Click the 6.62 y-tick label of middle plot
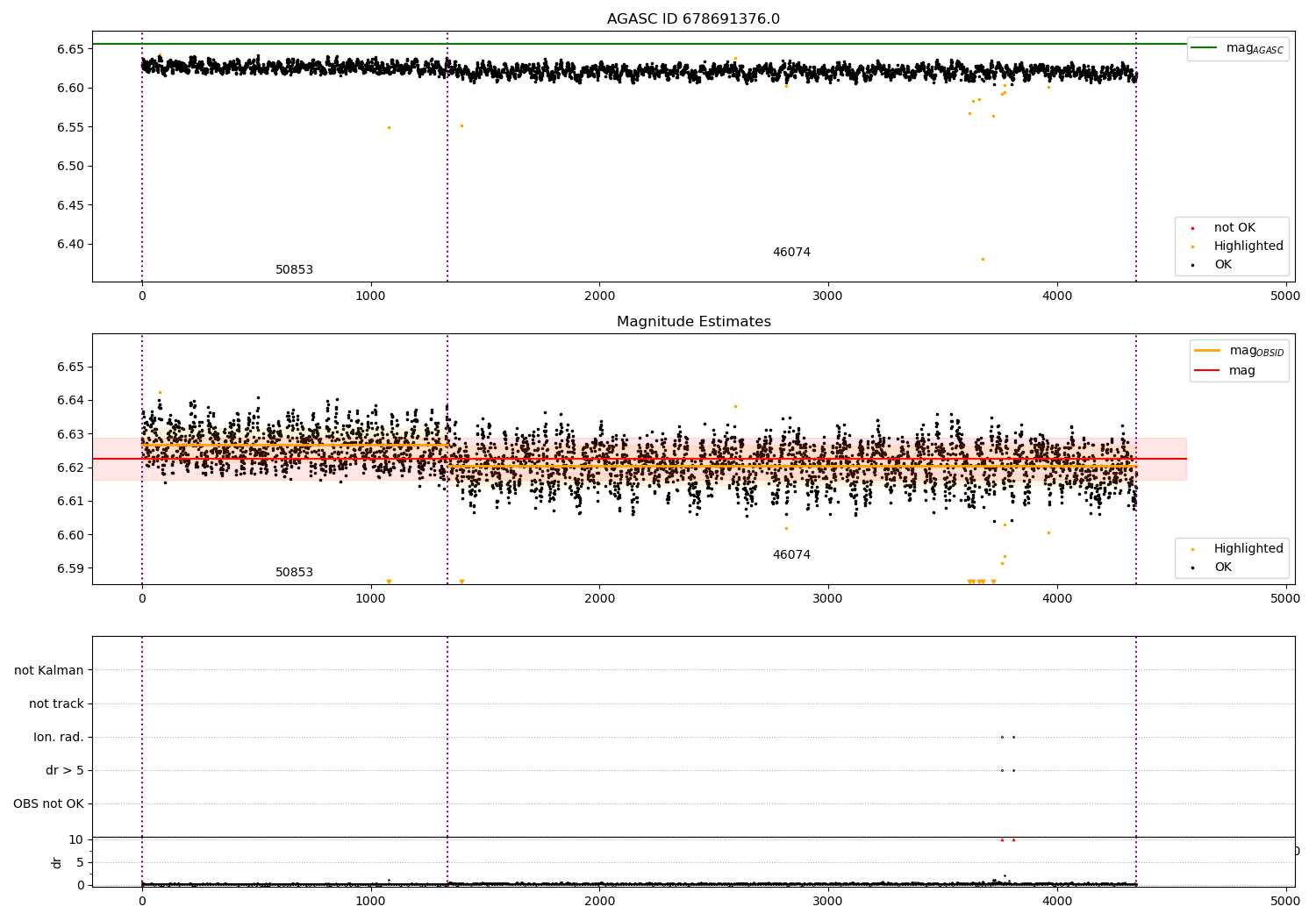The height and width of the screenshot is (921, 1316). tap(69, 468)
